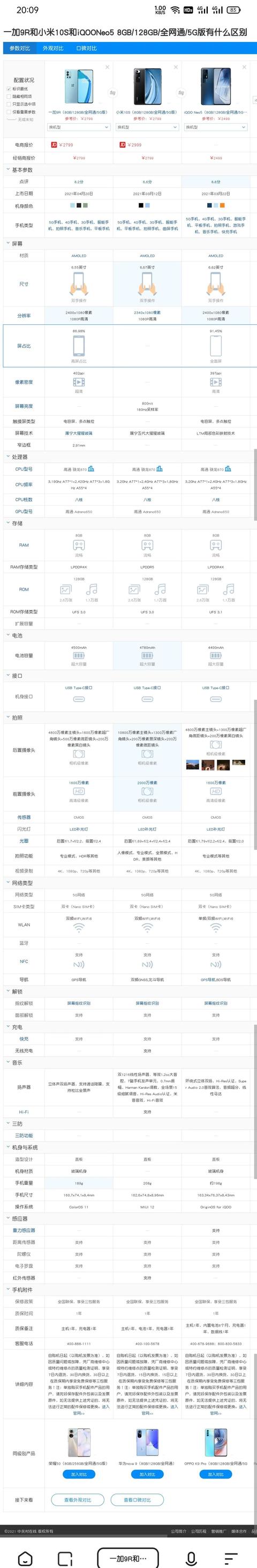
Task: Open the 公司简介 footer link
Action: [179, 1530]
